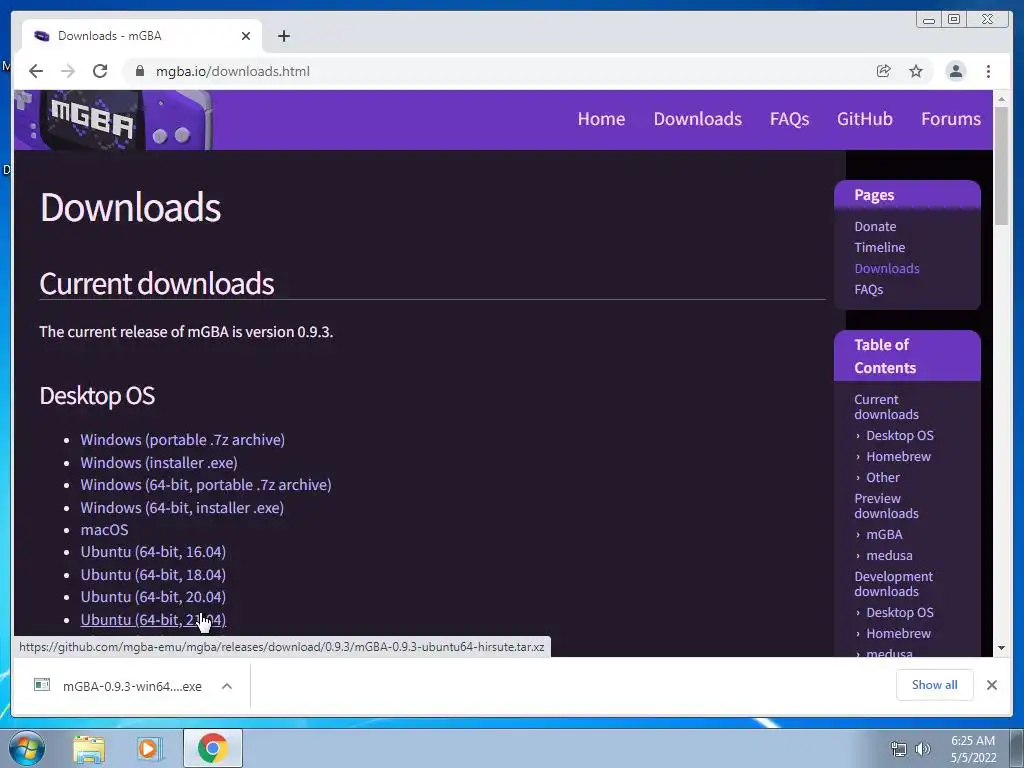Jump to Development downloads in contents
This screenshot has height=768, width=1024.
(x=893, y=584)
